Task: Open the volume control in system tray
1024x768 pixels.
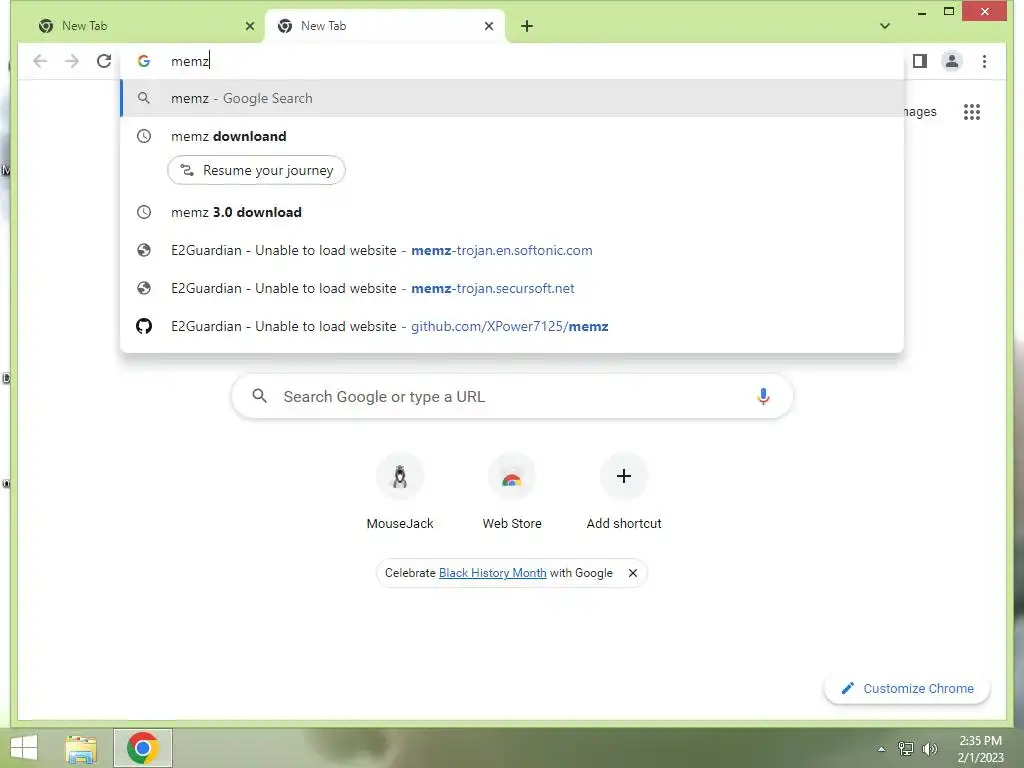Action: (930, 749)
